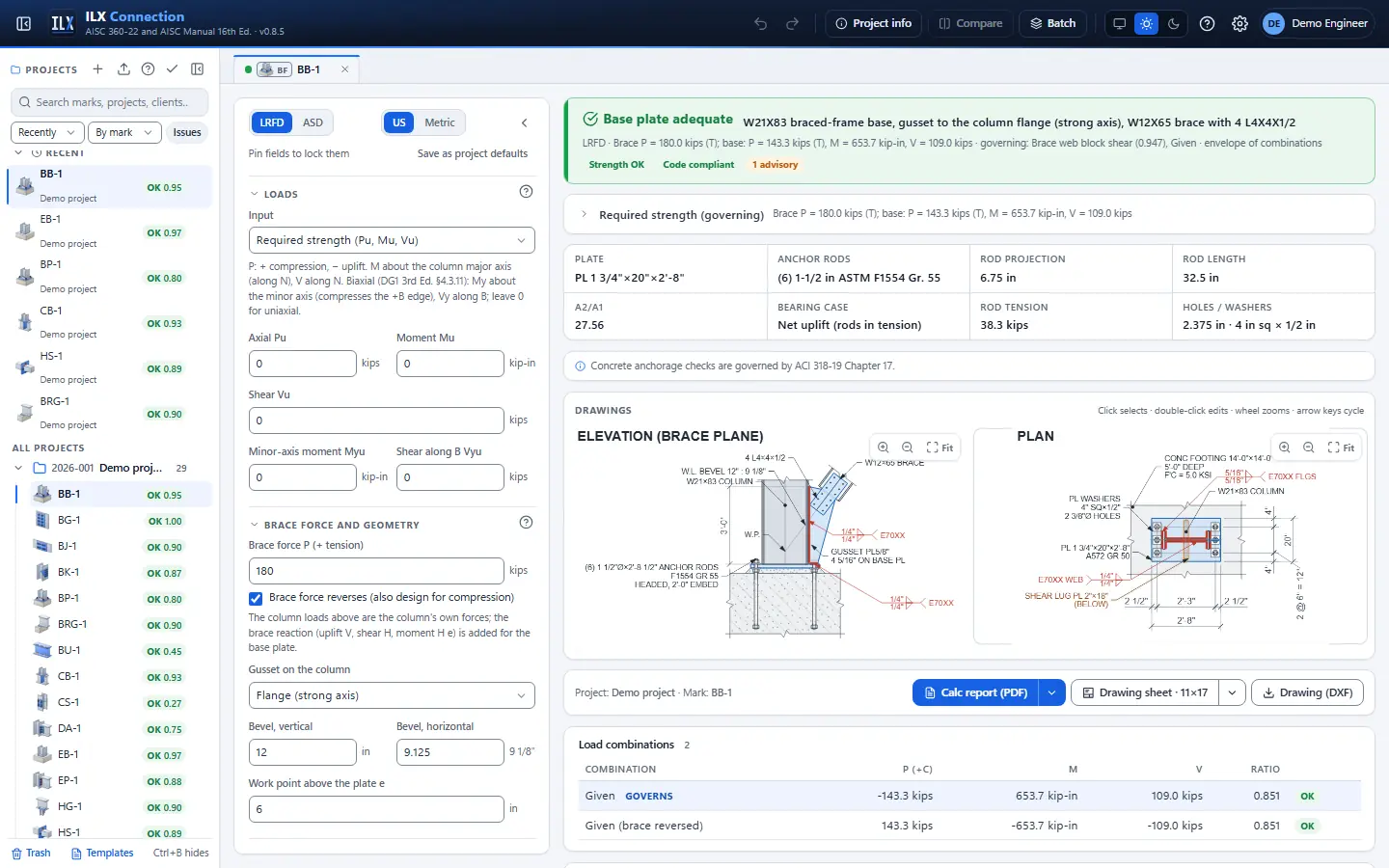
Task: Zoom in on the Elevation drawing
Action: (883, 448)
